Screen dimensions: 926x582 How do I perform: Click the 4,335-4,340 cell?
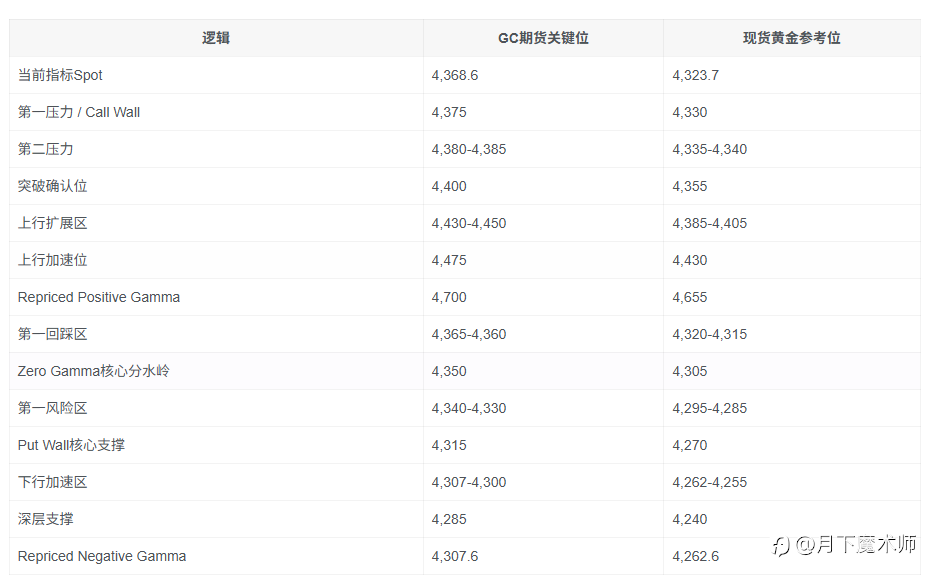point(710,149)
